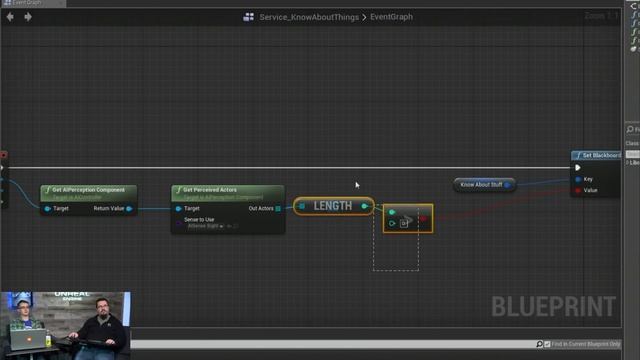Click the Sense to Use input pin

click(x=178, y=223)
